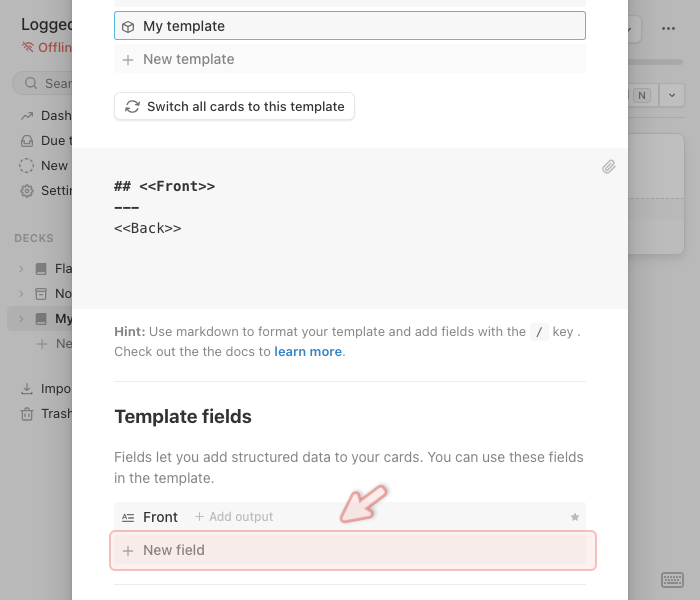
Task: Click the Due inbox icon
Action: 27,141
